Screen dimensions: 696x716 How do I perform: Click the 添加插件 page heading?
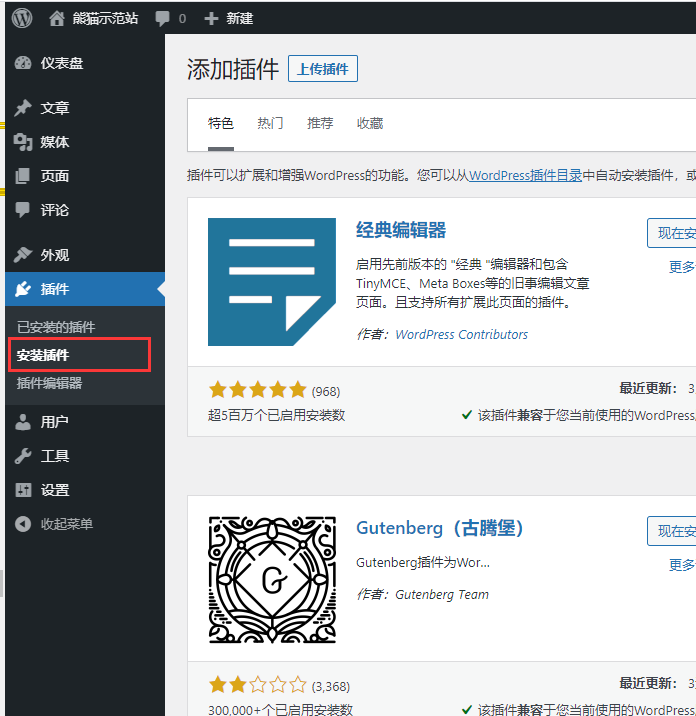click(x=233, y=69)
